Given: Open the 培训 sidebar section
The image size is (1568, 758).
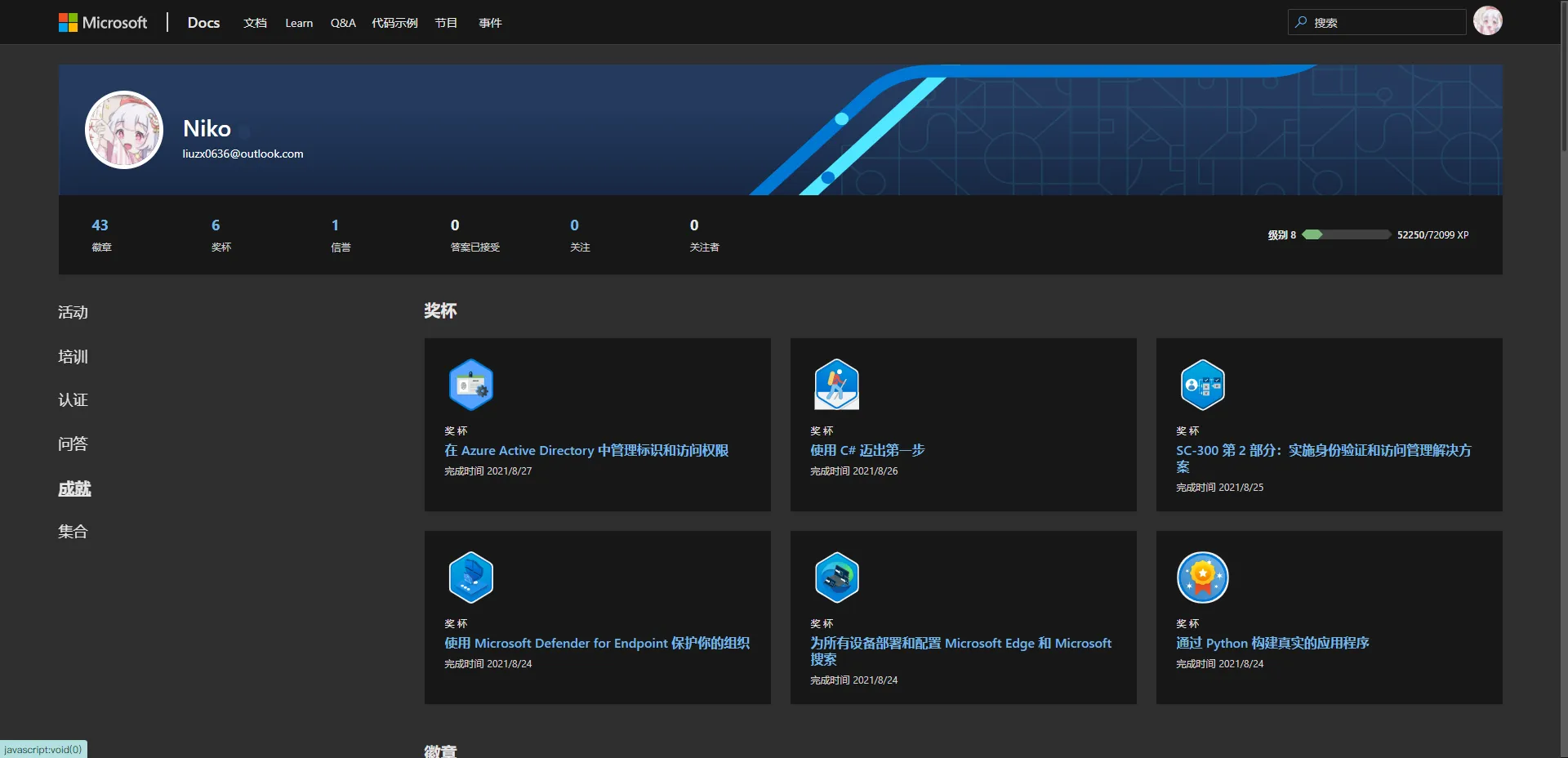Looking at the screenshot, I should coord(73,356).
